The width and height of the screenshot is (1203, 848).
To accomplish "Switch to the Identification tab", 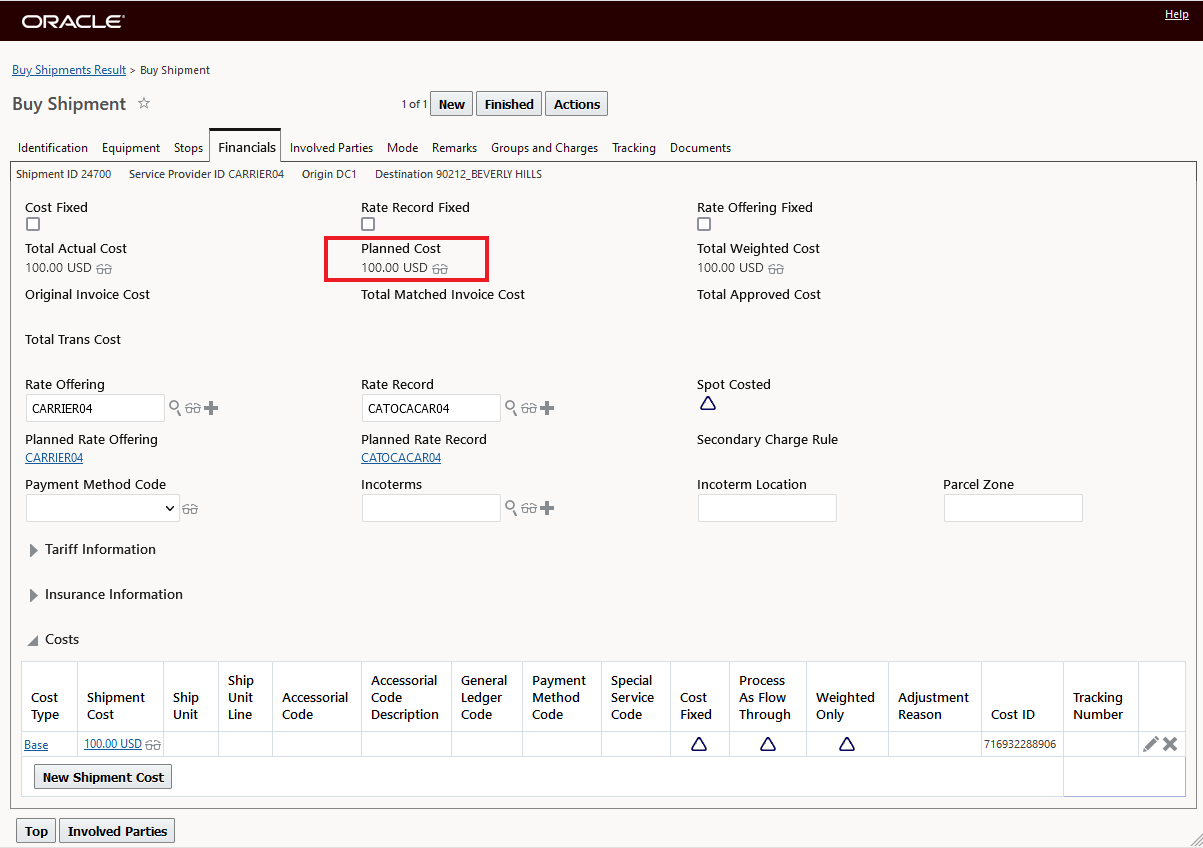I will pyautogui.click(x=53, y=148).
